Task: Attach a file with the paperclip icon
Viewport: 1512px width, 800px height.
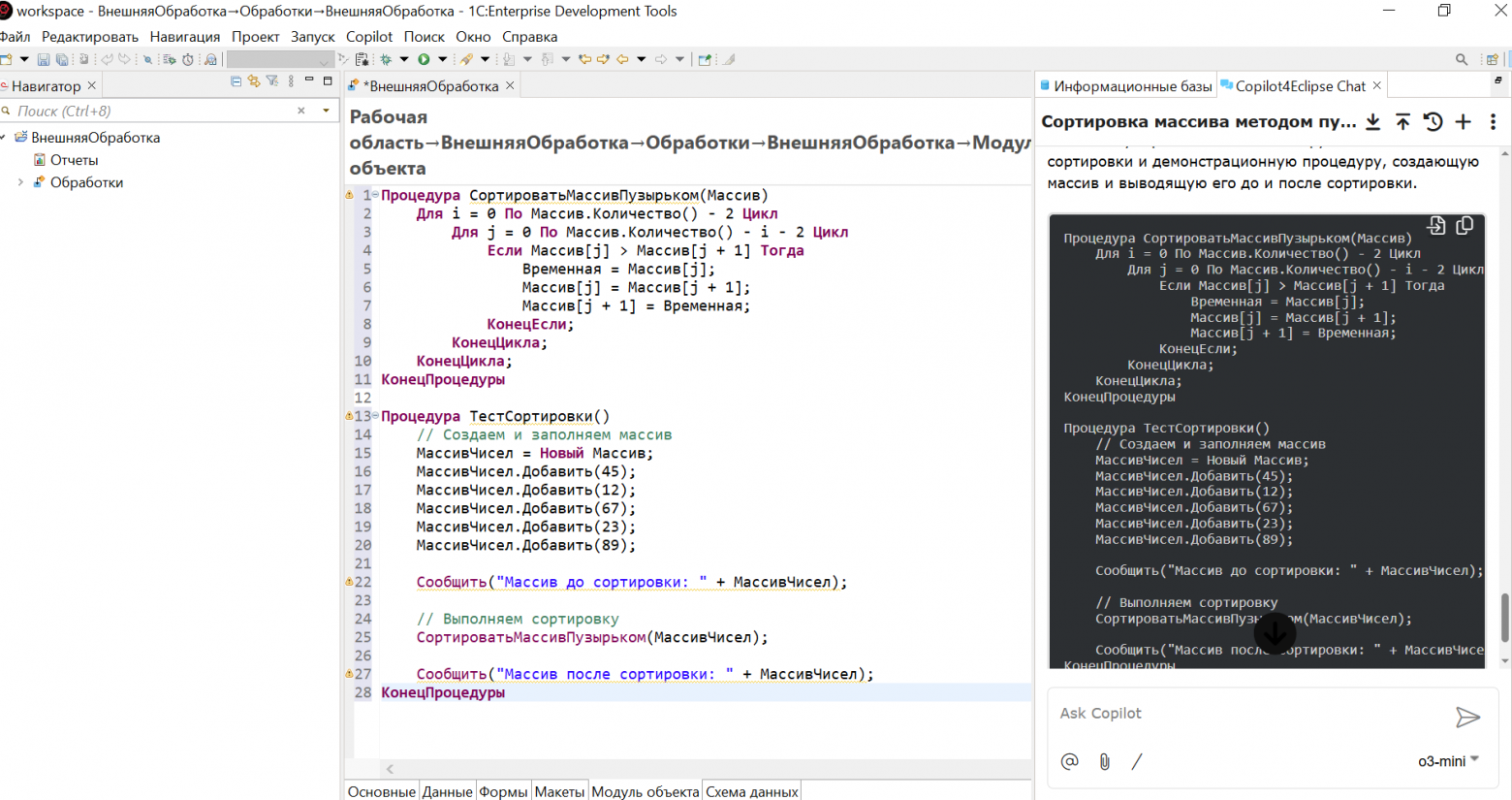Action: 1104,761
